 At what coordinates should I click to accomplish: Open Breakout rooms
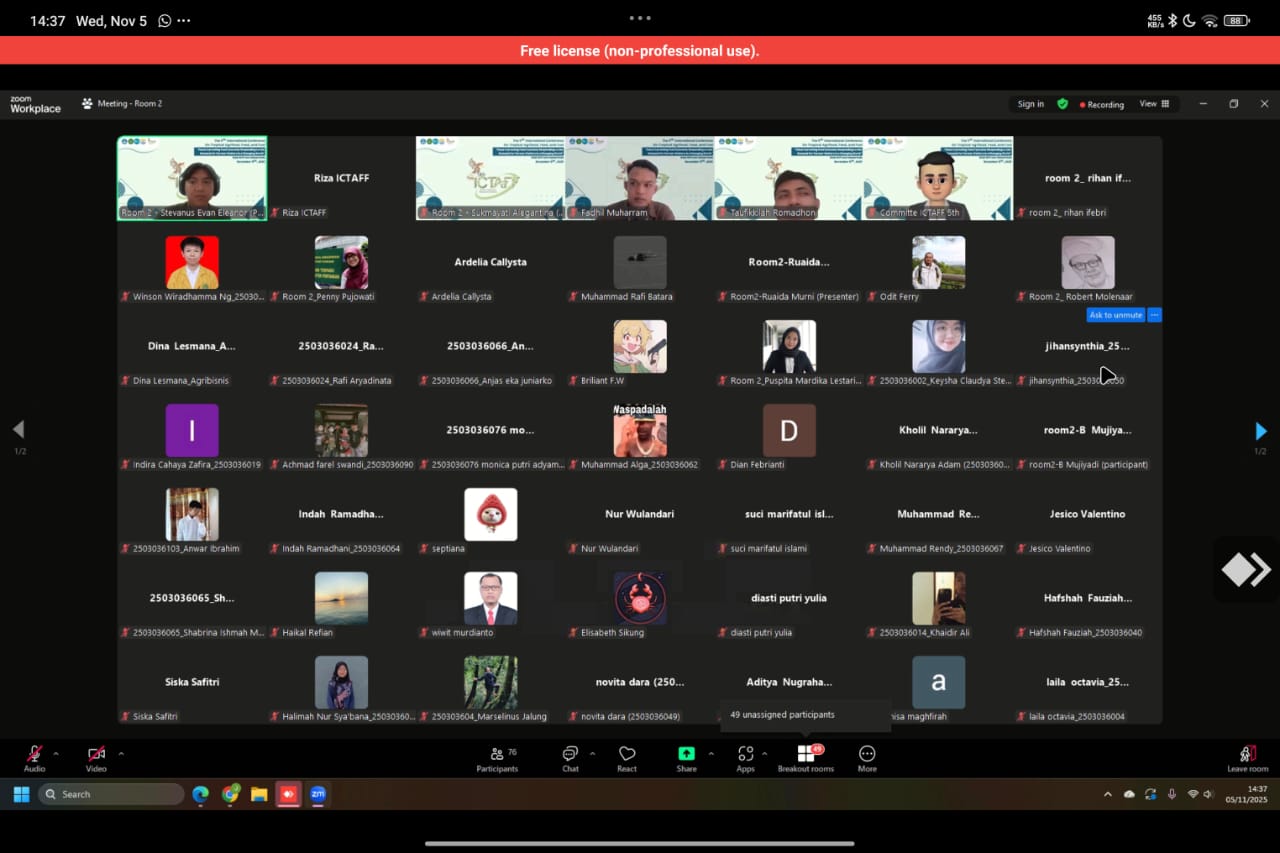805,759
